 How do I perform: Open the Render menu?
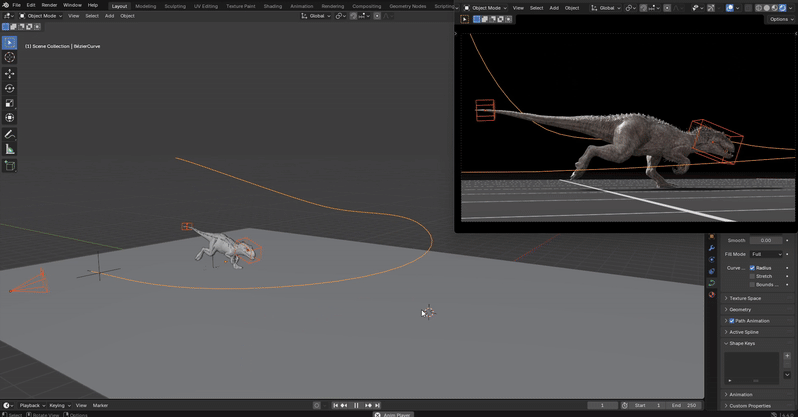tap(49, 5)
